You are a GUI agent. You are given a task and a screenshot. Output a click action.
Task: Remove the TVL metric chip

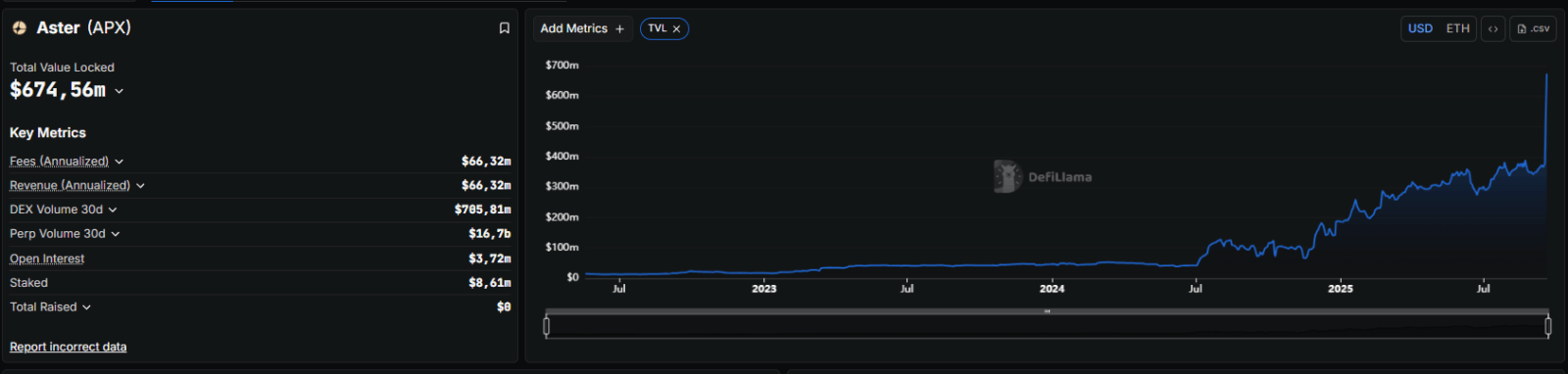click(676, 29)
